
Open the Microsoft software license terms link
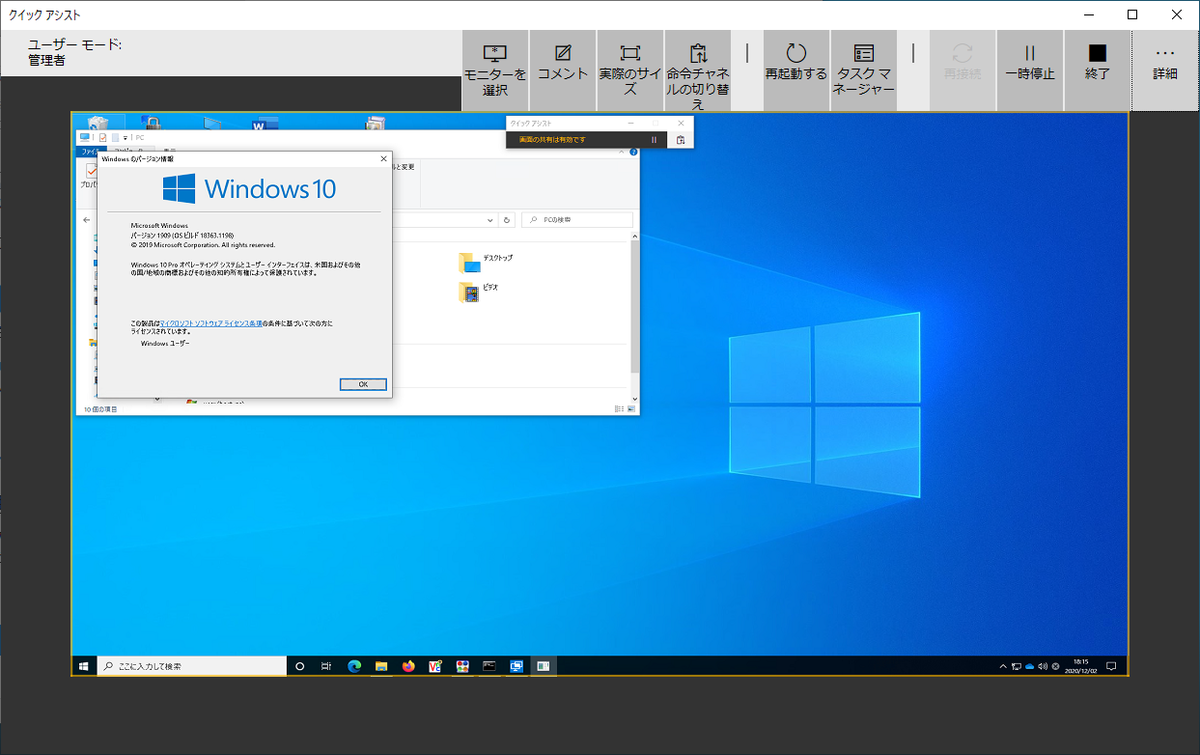click(x=211, y=324)
